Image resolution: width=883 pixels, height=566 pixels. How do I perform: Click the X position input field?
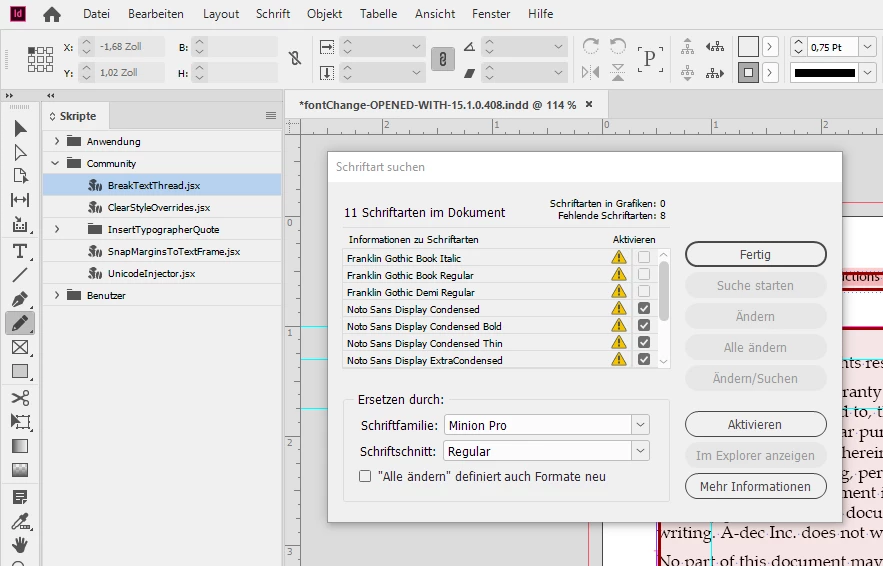131,47
